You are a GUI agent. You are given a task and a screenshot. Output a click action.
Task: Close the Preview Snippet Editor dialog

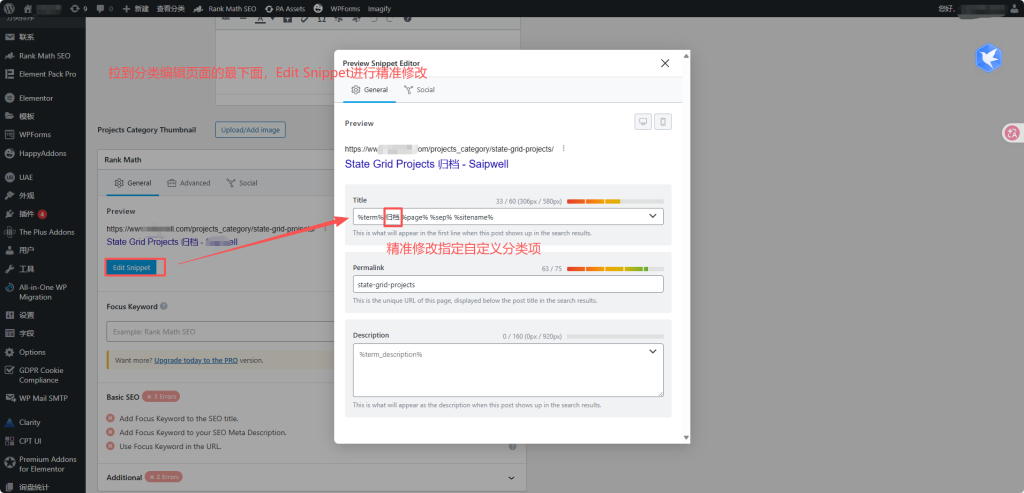click(x=665, y=64)
